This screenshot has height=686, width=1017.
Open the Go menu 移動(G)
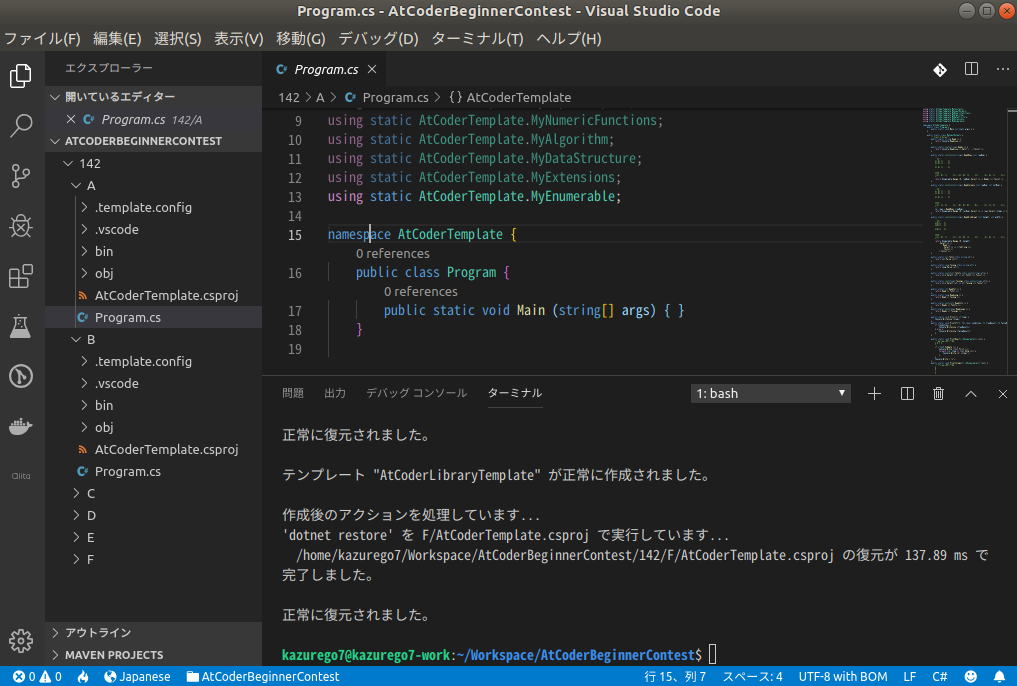(301, 39)
